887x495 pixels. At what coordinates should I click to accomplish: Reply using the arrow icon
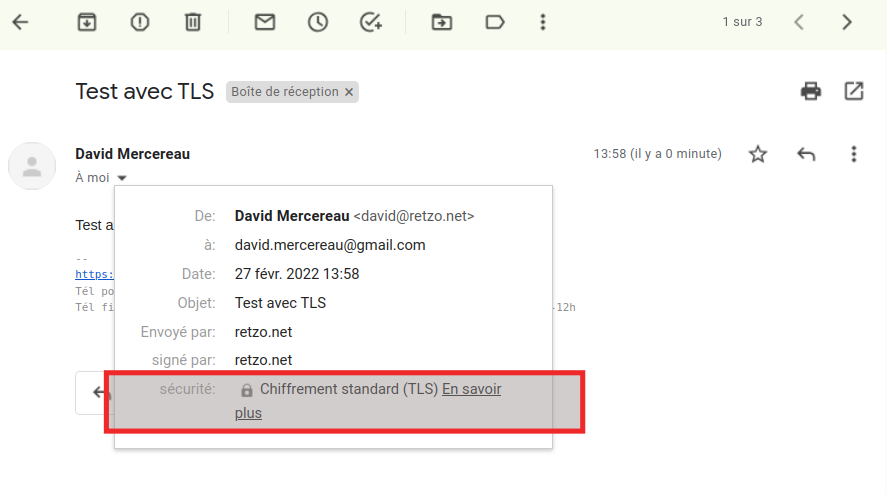pos(806,154)
